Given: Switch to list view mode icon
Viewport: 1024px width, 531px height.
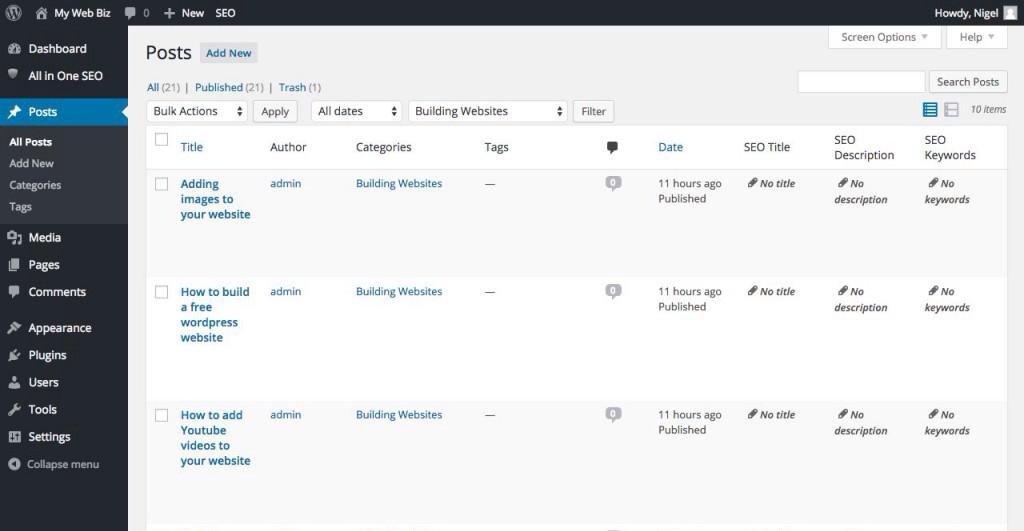Looking at the screenshot, I should click(930, 110).
